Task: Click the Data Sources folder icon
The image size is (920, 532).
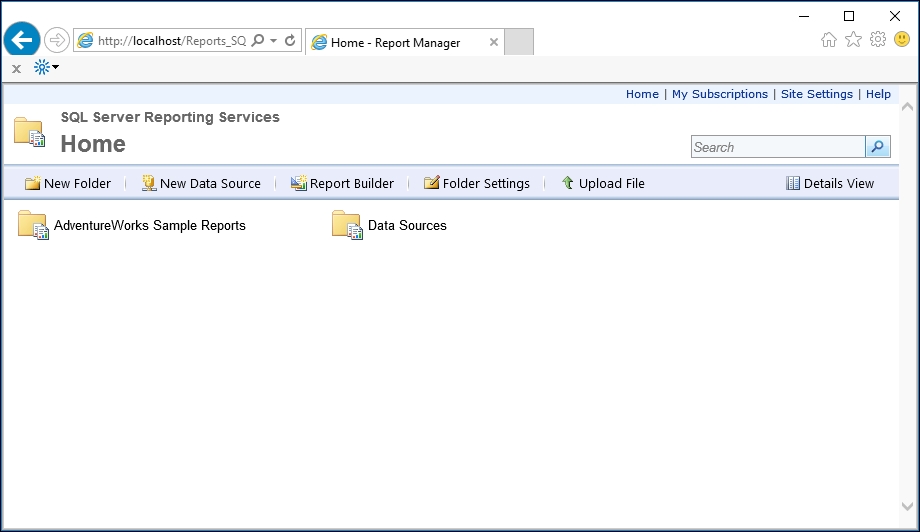Action: pos(347,225)
